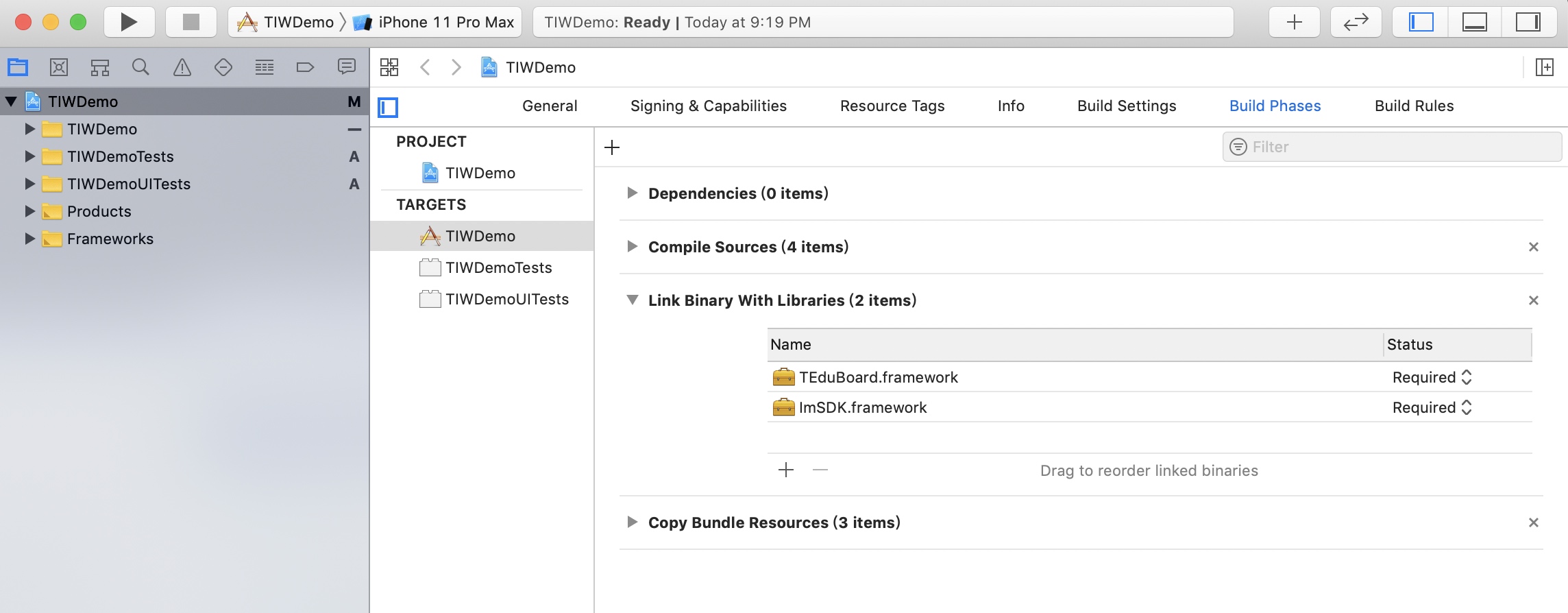Click TIWDemo in the jump bar
1568x613 pixels.
point(529,67)
